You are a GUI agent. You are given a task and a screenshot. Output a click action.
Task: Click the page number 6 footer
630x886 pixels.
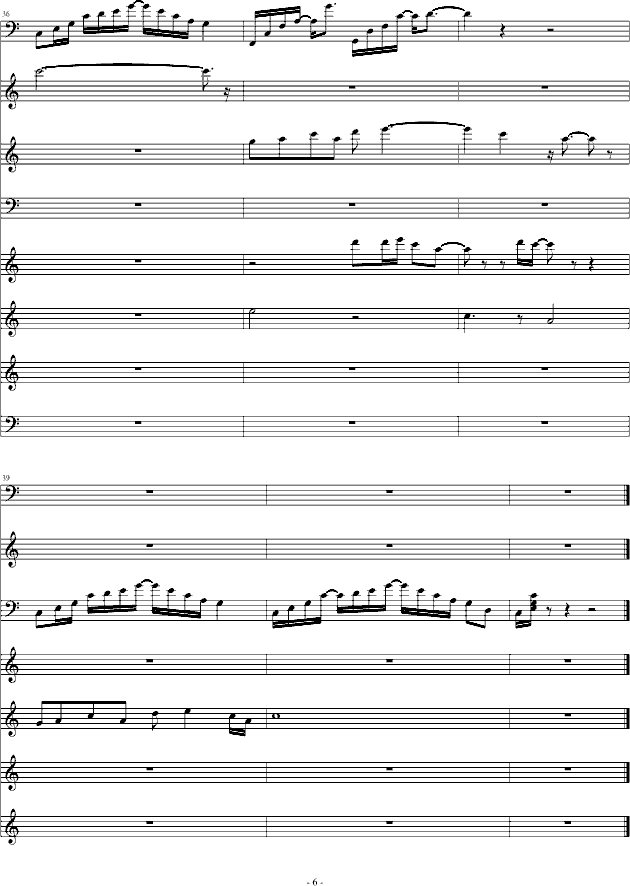point(314,882)
